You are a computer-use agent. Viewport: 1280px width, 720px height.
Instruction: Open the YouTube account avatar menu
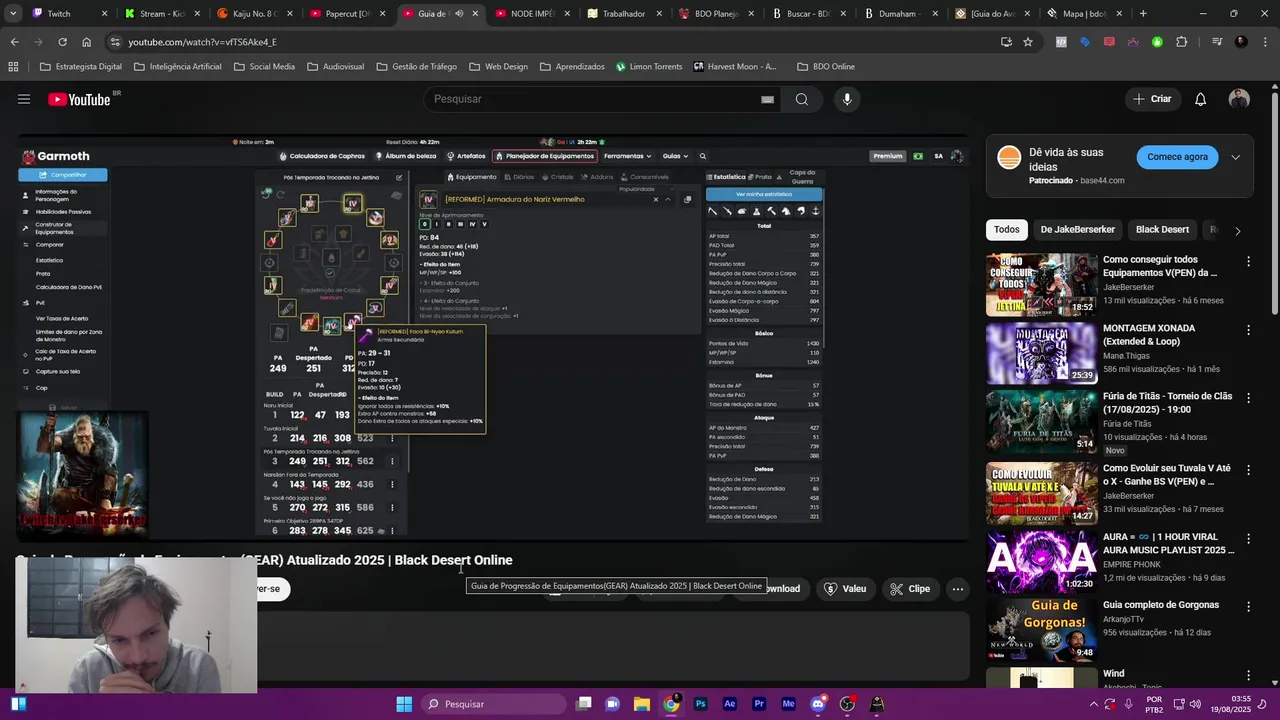[1239, 99]
